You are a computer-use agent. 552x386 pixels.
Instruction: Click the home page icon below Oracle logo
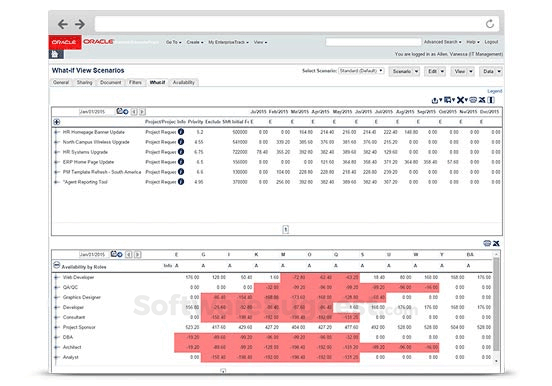tap(55, 54)
